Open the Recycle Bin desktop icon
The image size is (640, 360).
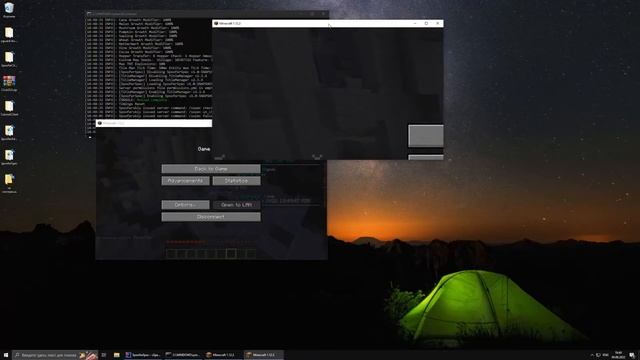pos(9,10)
